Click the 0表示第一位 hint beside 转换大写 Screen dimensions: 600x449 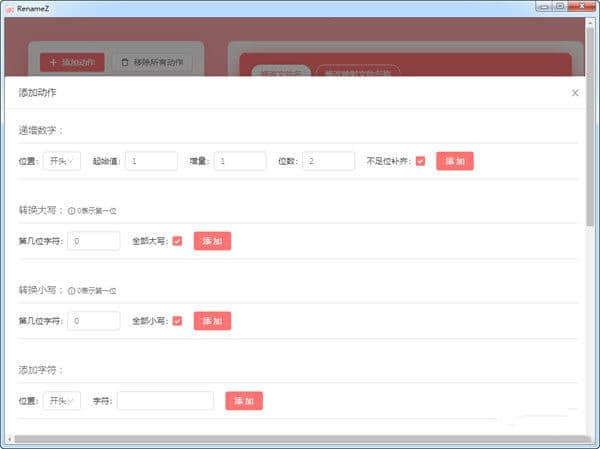tap(97, 211)
